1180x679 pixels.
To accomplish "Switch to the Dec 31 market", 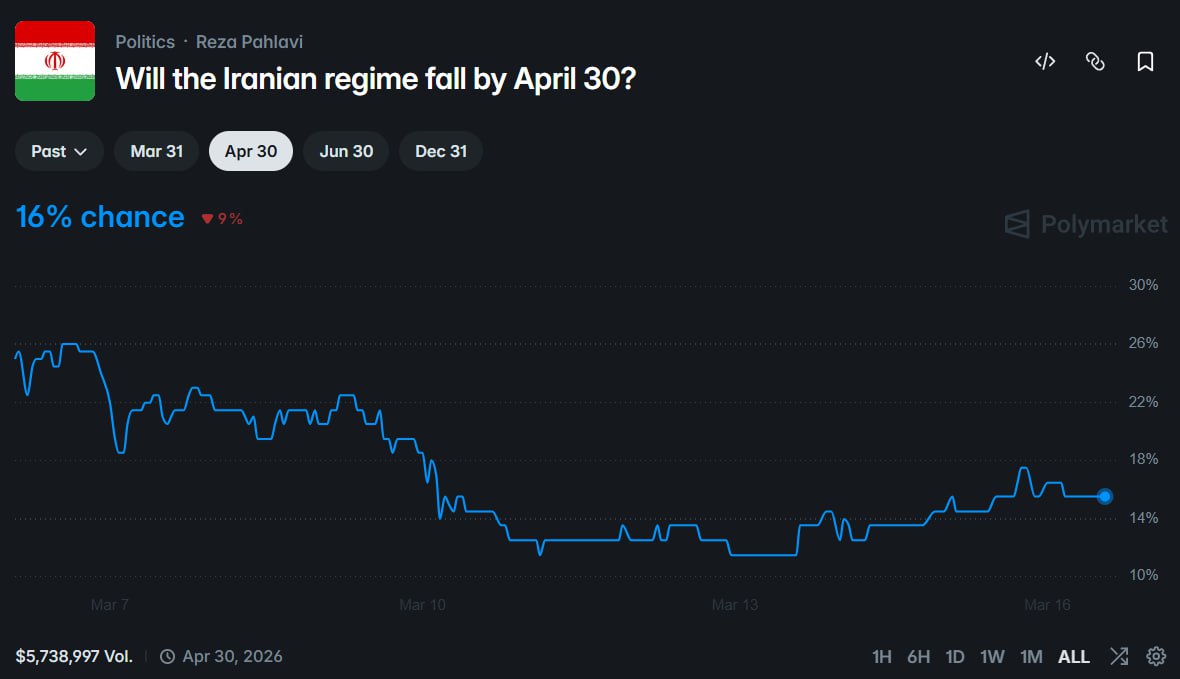I will pyautogui.click(x=441, y=152).
